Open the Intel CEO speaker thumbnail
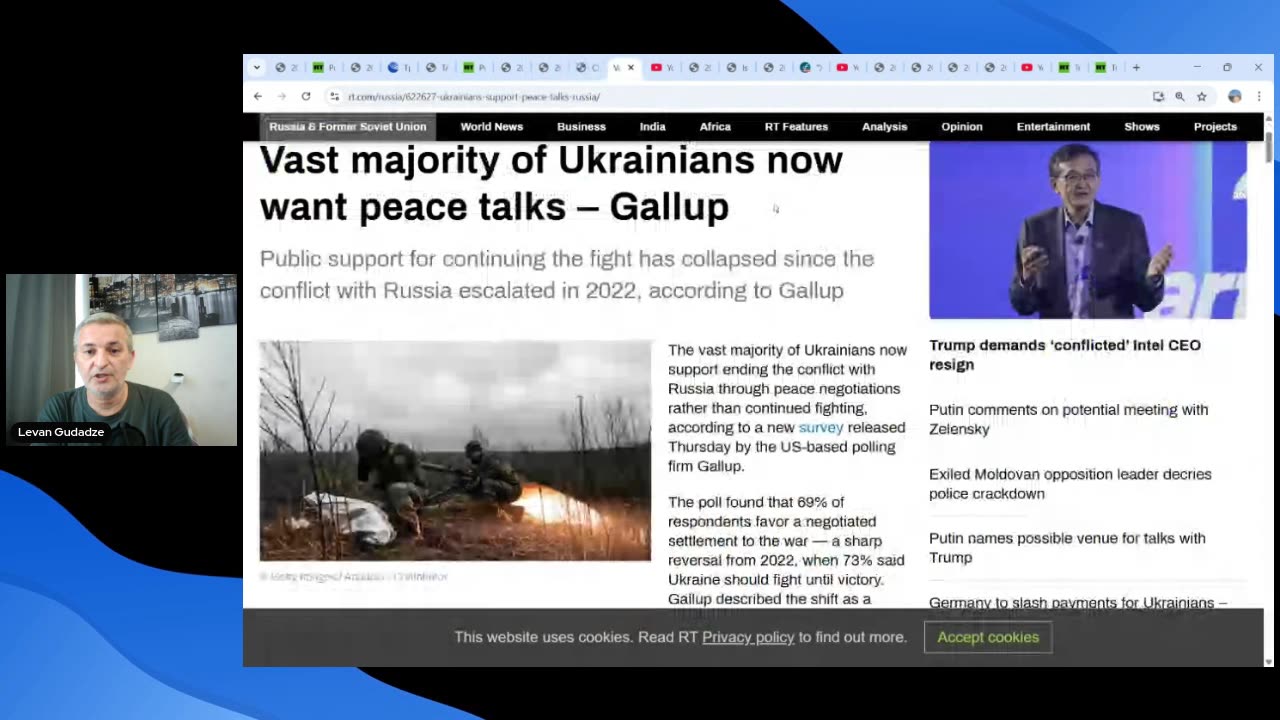This screenshot has width=1280, height=720. coord(1088,230)
